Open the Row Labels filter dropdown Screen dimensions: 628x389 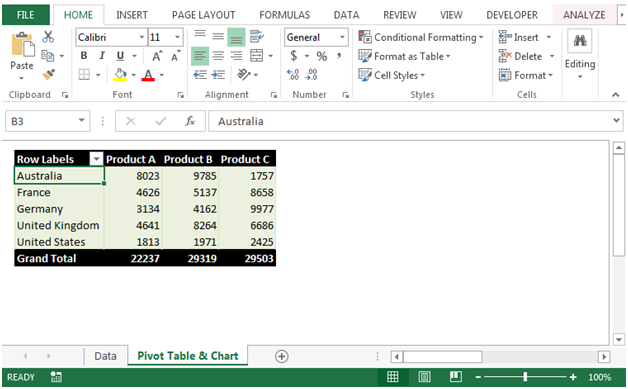pos(96,159)
